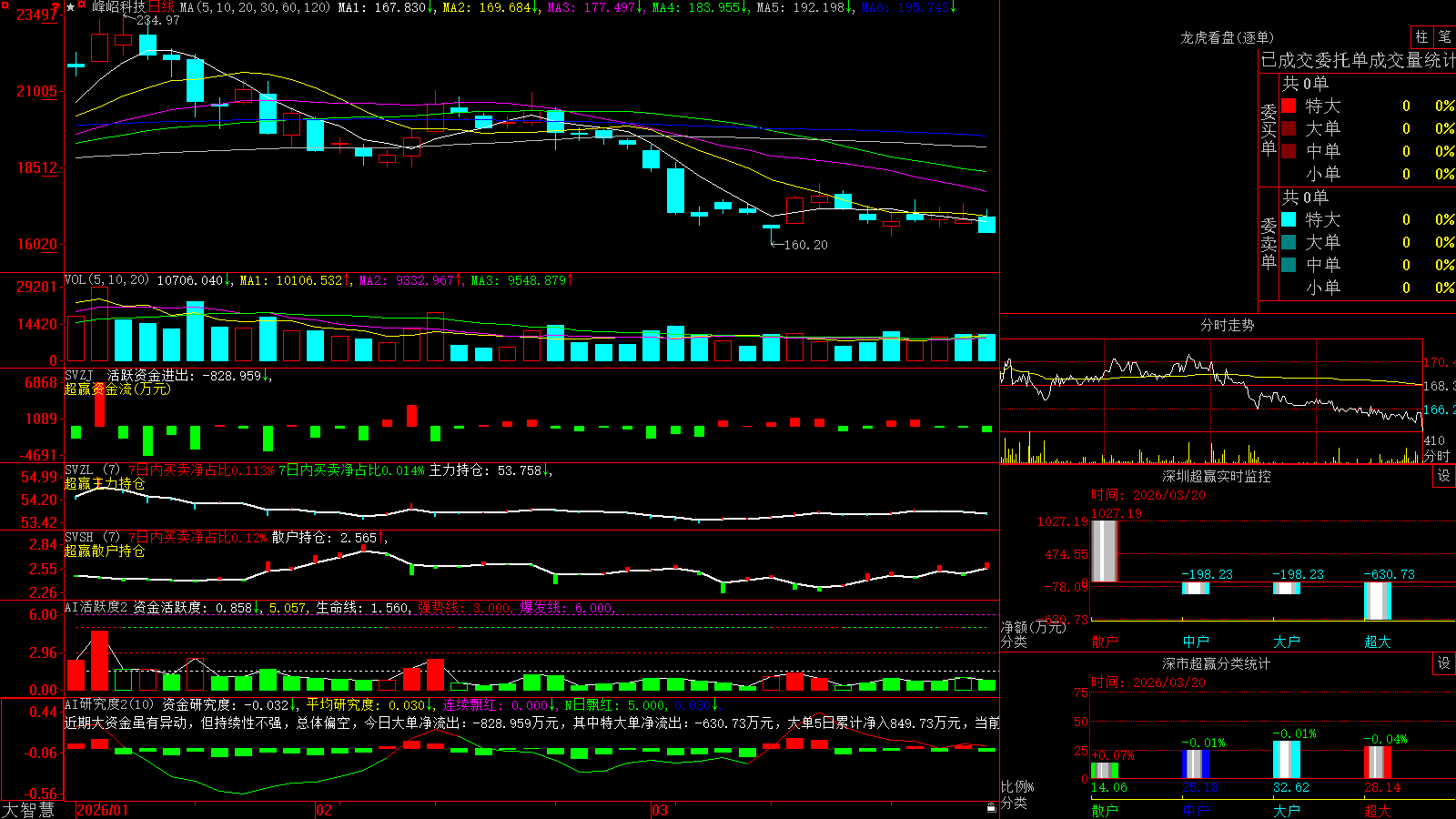The width and height of the screenshot is (1456, 819).
Task: Open 设 settings for 深圳超赢实时监控
Action: [1444, 476]
